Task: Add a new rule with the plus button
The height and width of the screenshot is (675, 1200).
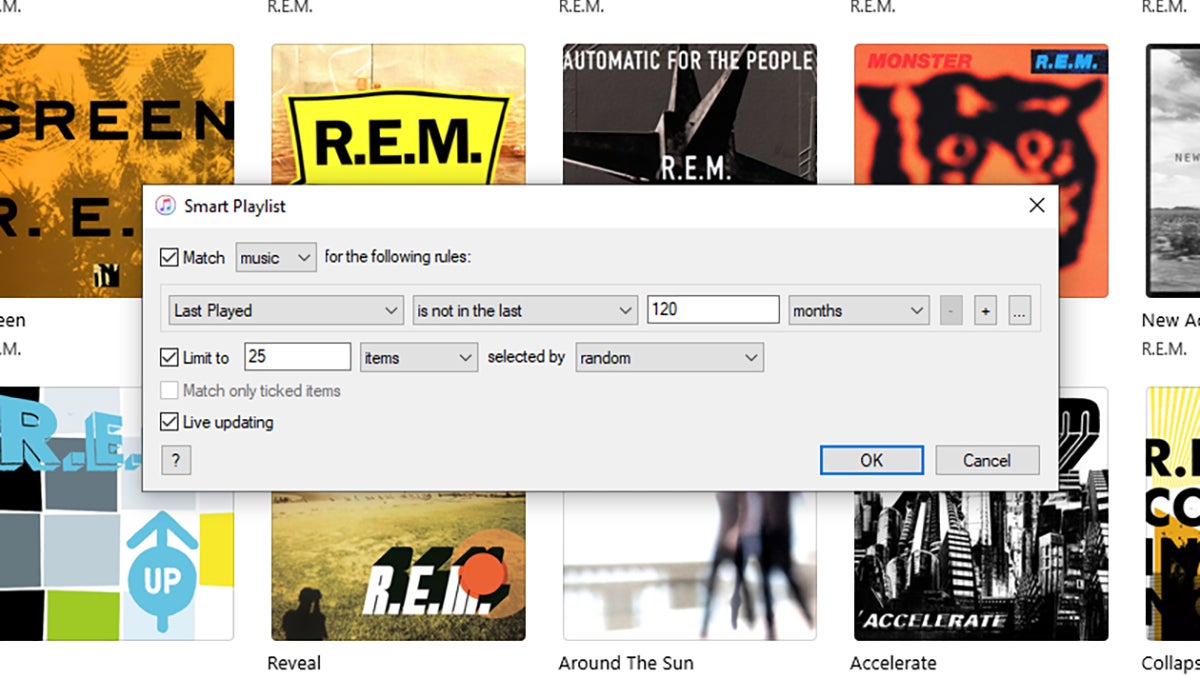Action: tap(986, 310)
